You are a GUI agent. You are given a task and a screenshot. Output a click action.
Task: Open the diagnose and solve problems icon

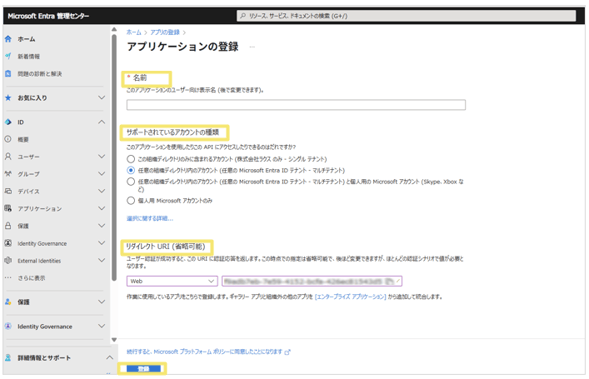coord(8,73)
